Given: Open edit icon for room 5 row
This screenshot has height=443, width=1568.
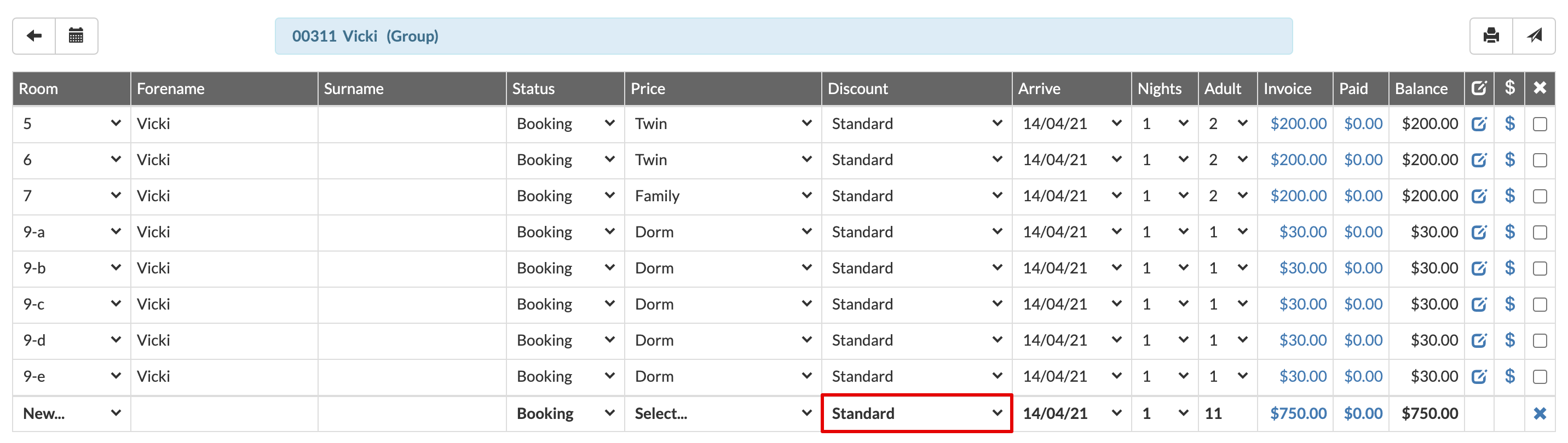Looking at the screenshot, I should point(1479,124).
